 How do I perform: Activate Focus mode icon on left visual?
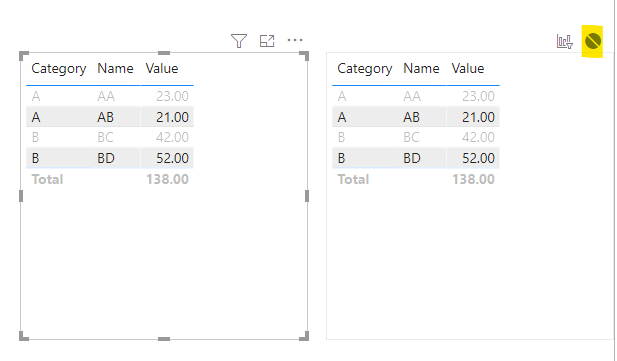pos(267,41)
